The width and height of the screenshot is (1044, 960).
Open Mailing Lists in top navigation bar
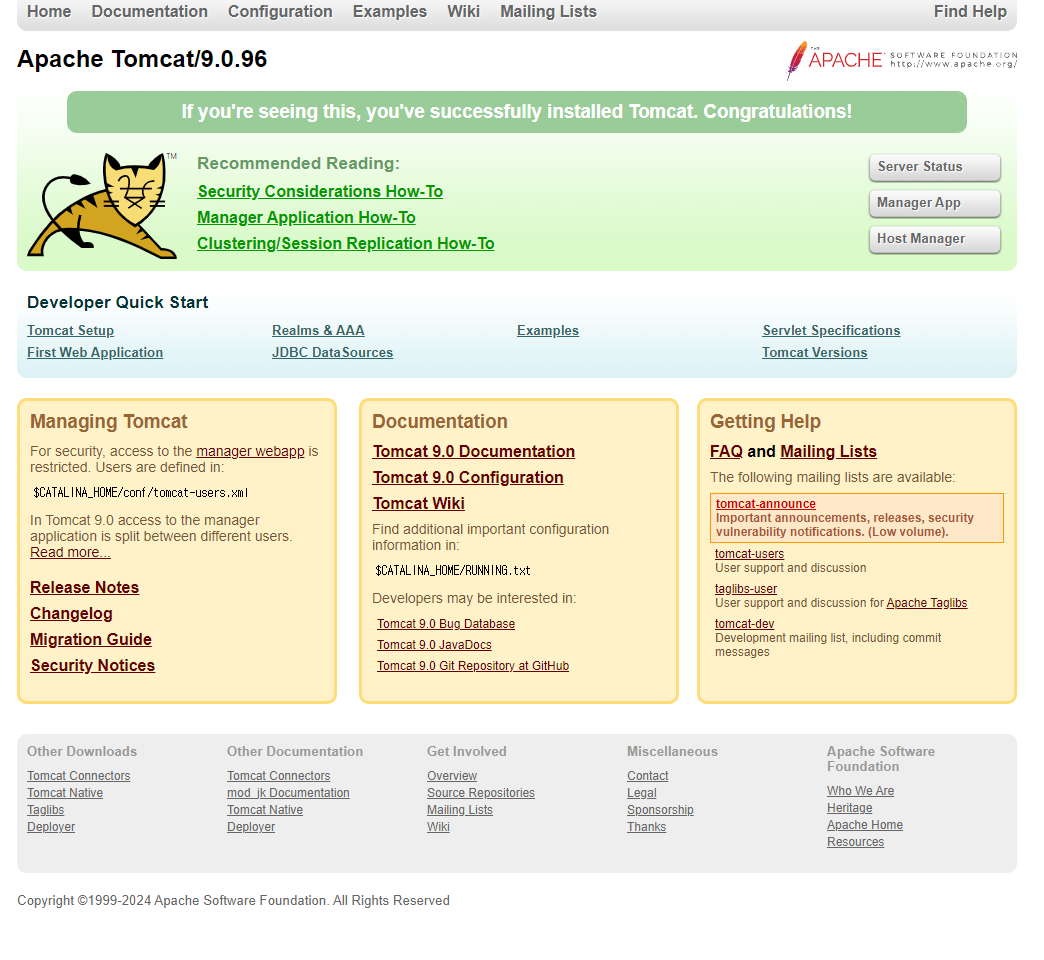(x=548, y=11)
